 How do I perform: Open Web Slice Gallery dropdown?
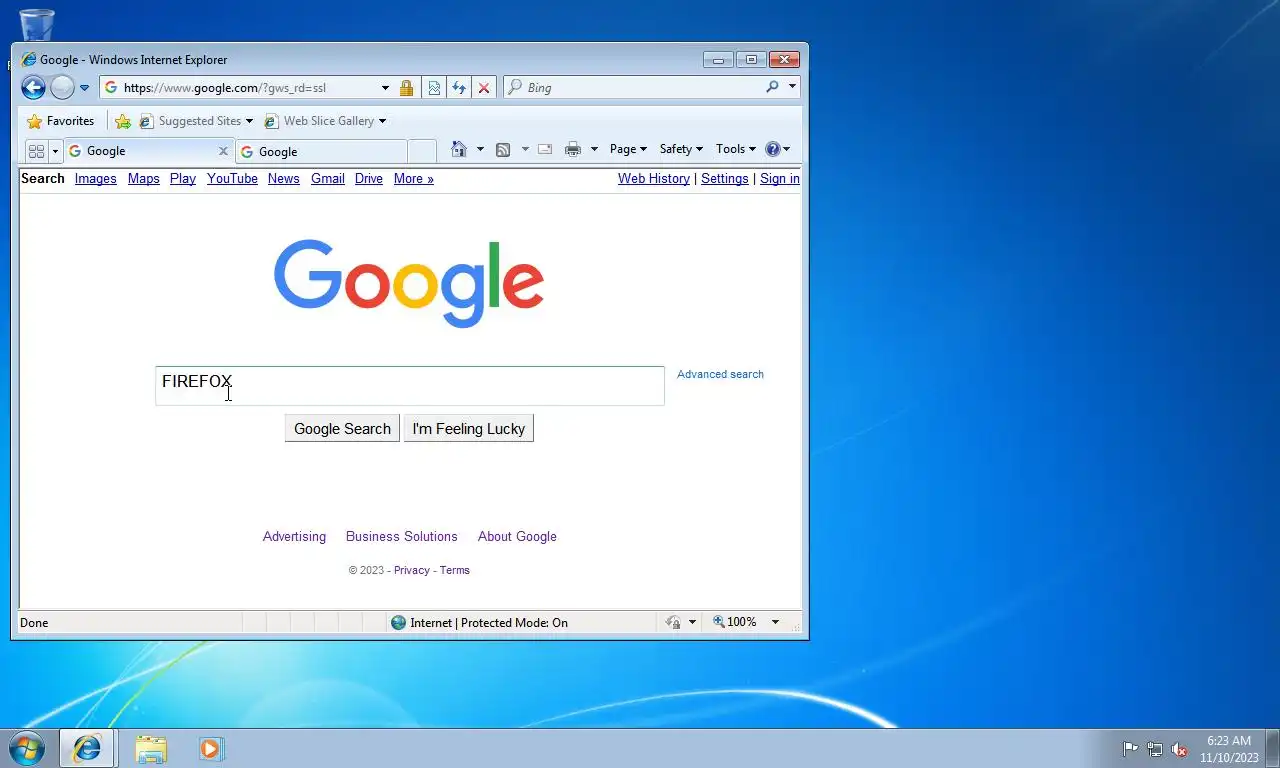(x=325, y=121)
